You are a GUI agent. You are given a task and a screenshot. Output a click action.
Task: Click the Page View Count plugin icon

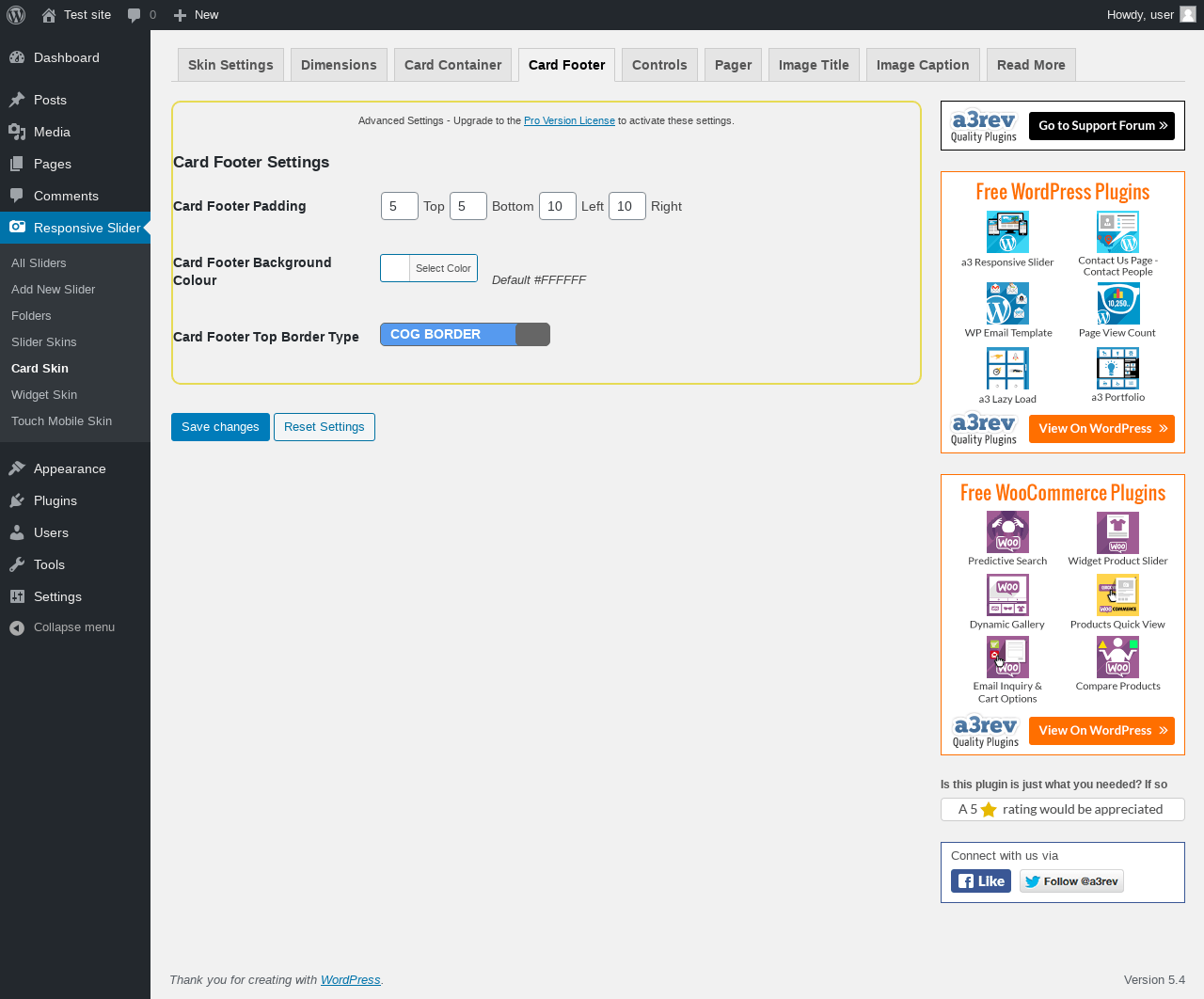[1117, 304]
